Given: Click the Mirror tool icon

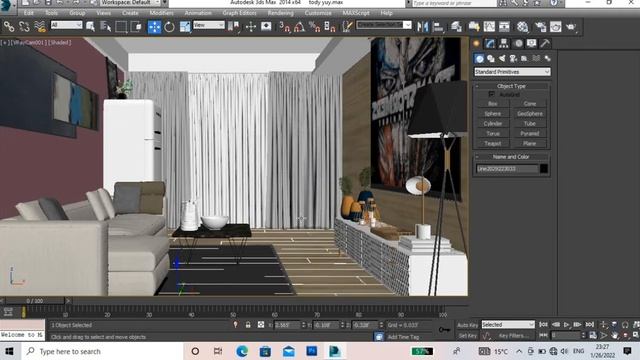Looking at the screenshot, I should (423, 27).
